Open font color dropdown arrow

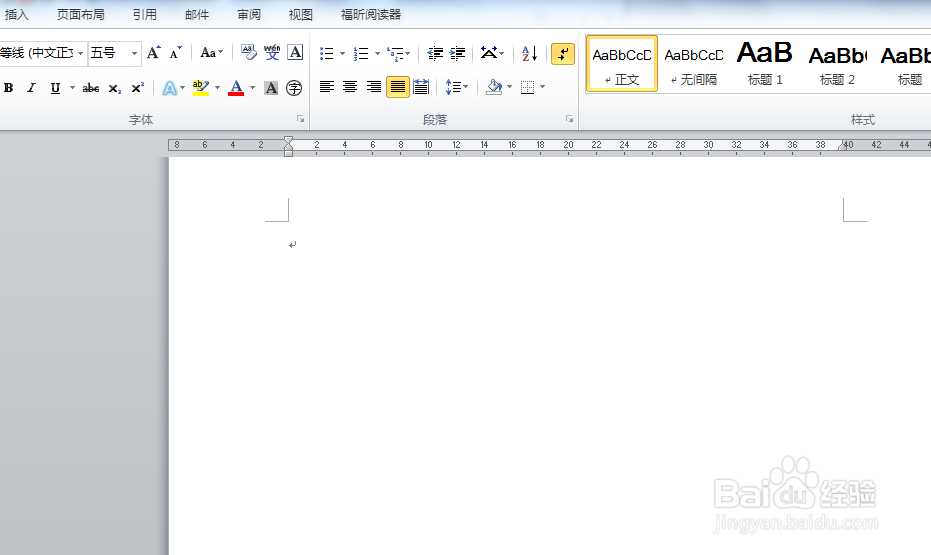pyautogui.click(x=252, y=88)
